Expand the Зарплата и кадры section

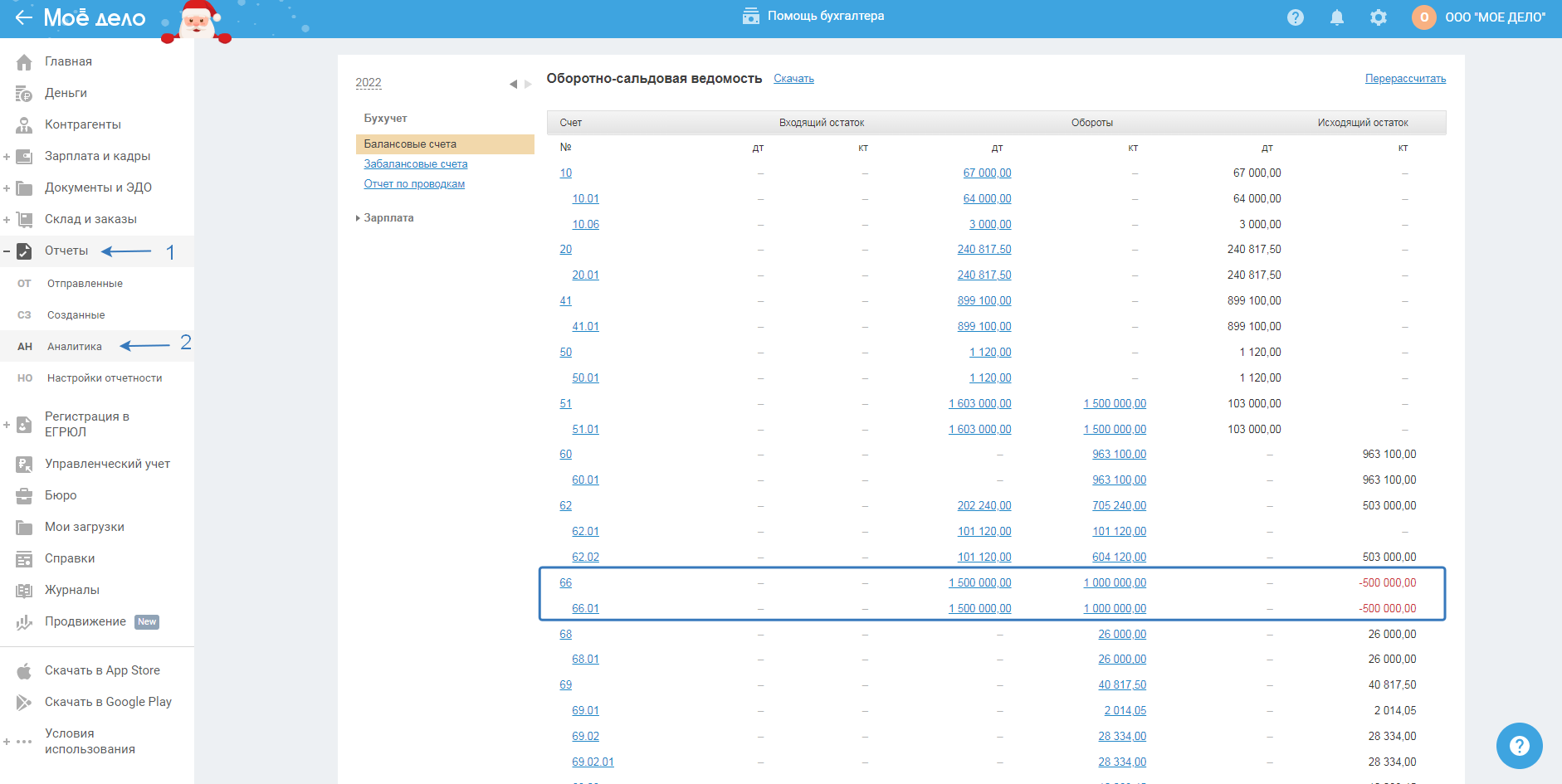[7, 157]
